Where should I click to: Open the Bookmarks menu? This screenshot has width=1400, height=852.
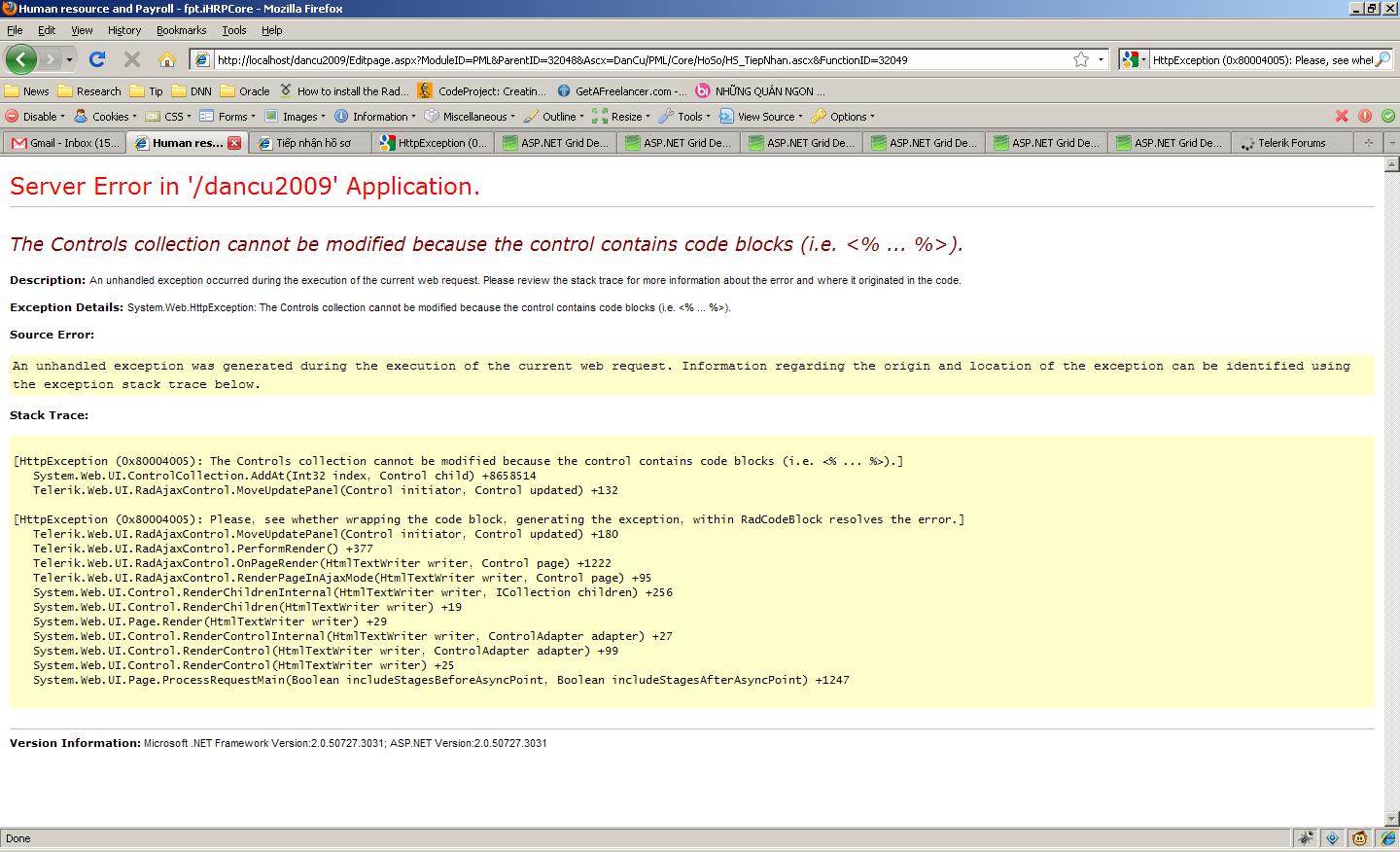(182, 30)
